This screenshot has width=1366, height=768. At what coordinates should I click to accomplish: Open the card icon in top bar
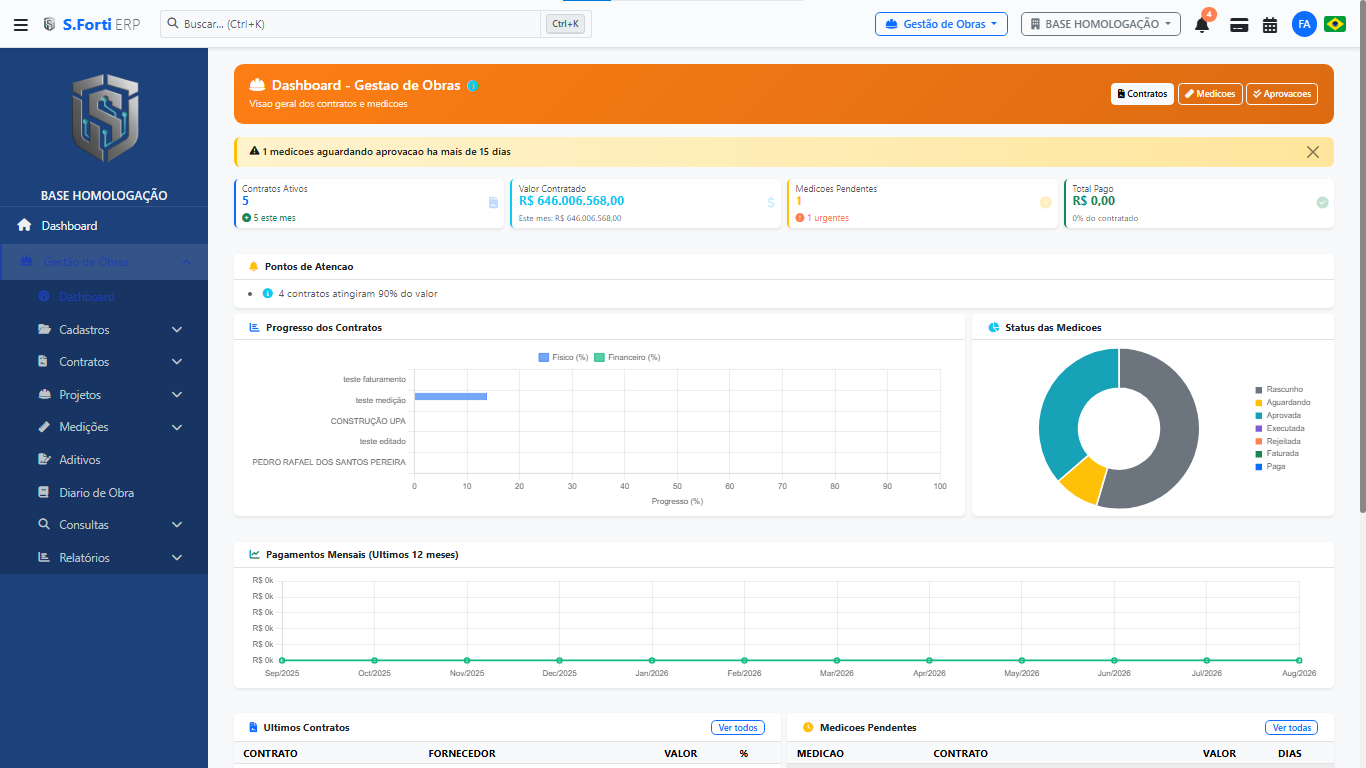[1239, 25]
